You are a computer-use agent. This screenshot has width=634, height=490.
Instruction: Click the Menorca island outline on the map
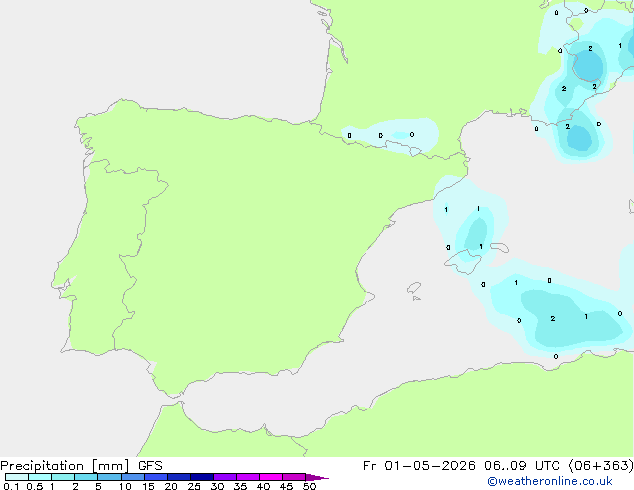click(x=500, y=247)
